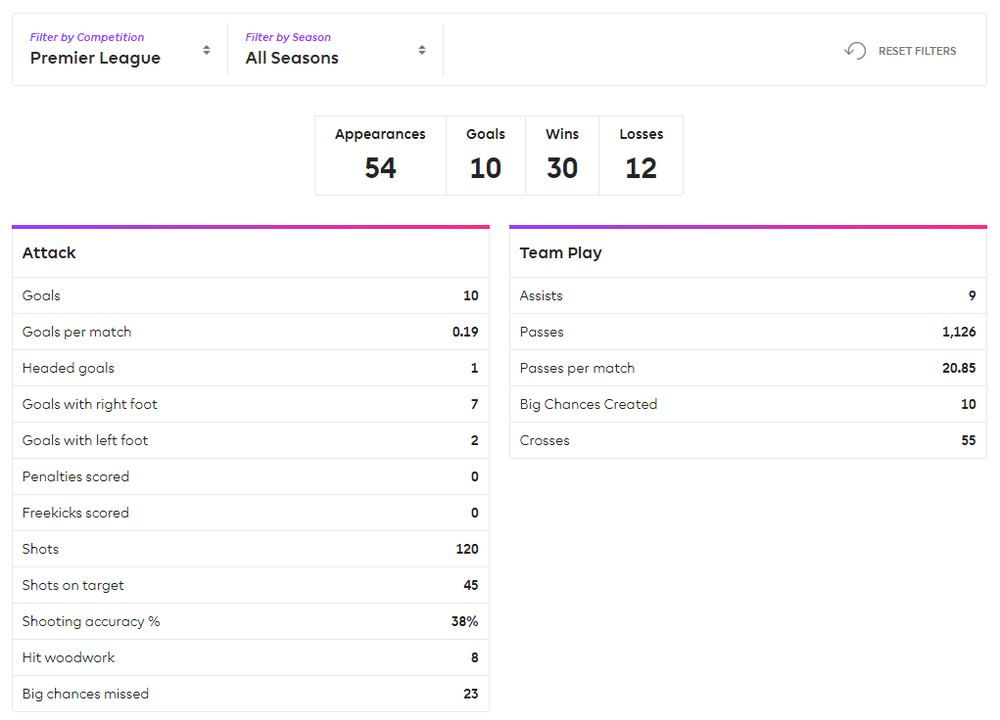1000x720 pixels.
Task: Select the Goals summary box showing 10
Action: click(x=486, y=156)
